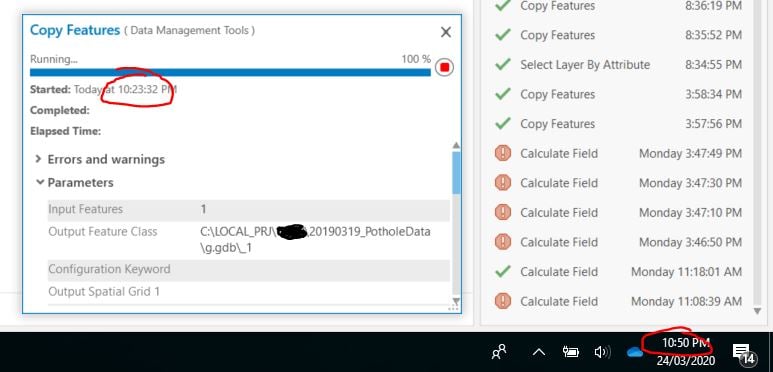Click the Copy Features tool title link
Image resolution: width=773 pixels, height=372 pixels.
(75, 30)
